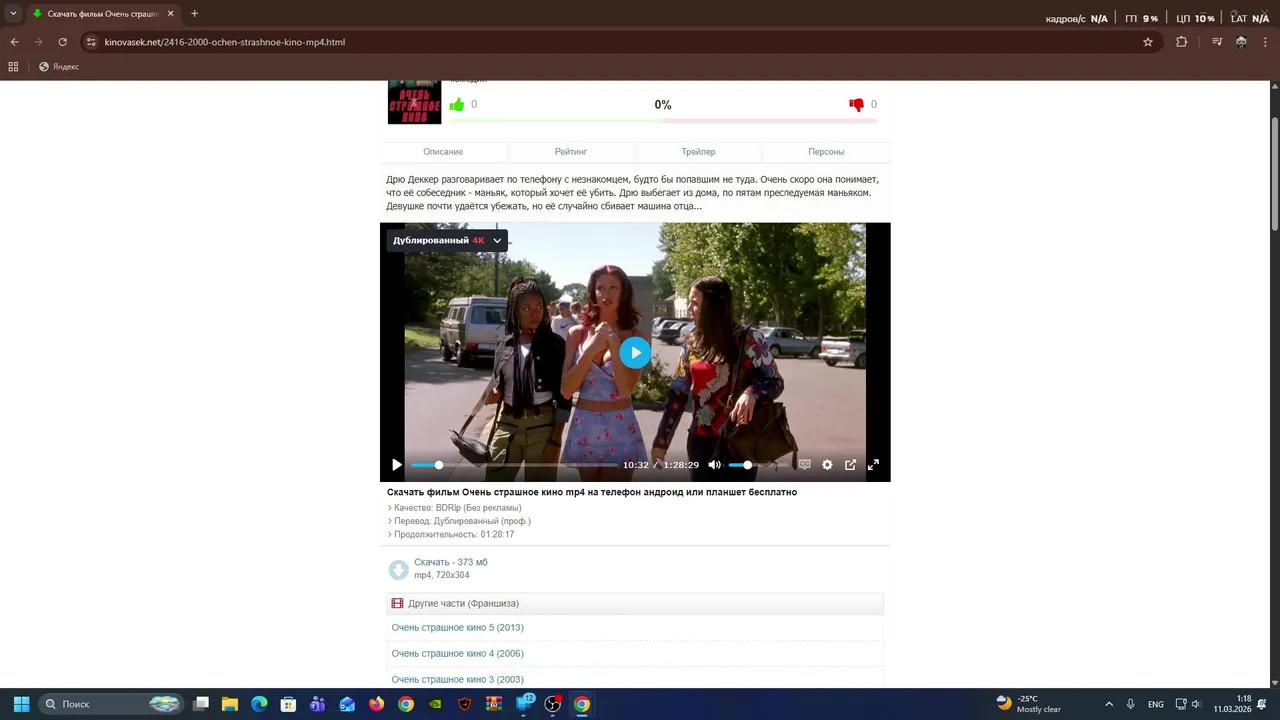Open the weather widget showing -25°C
This screenshot has height=720, width=1280.
tap(1030, 704)
